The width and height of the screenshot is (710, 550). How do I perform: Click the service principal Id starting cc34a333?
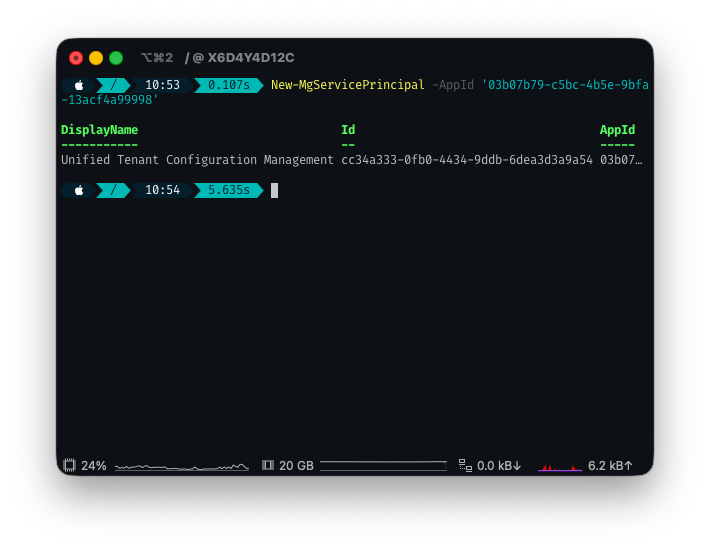466,160
